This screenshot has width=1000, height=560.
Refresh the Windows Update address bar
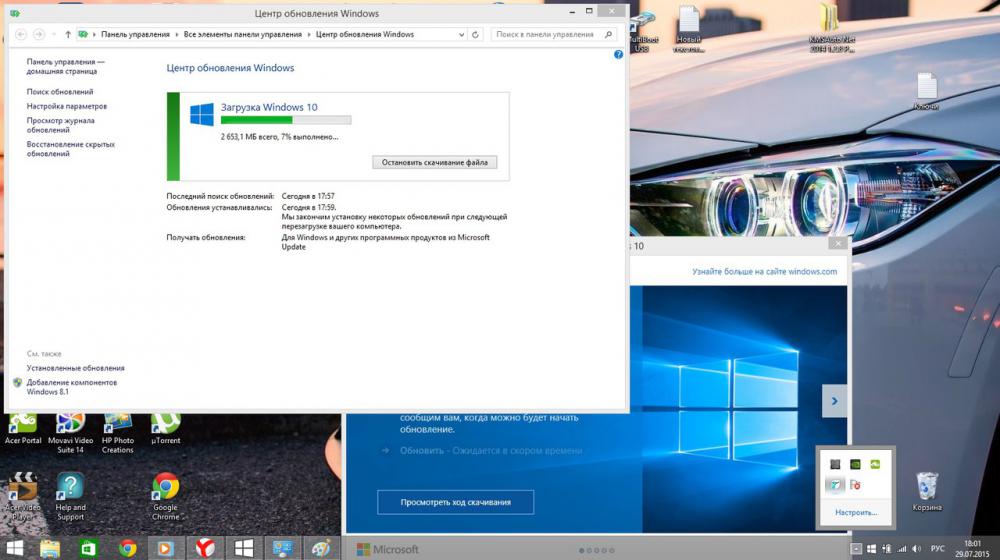pos(475,34)
